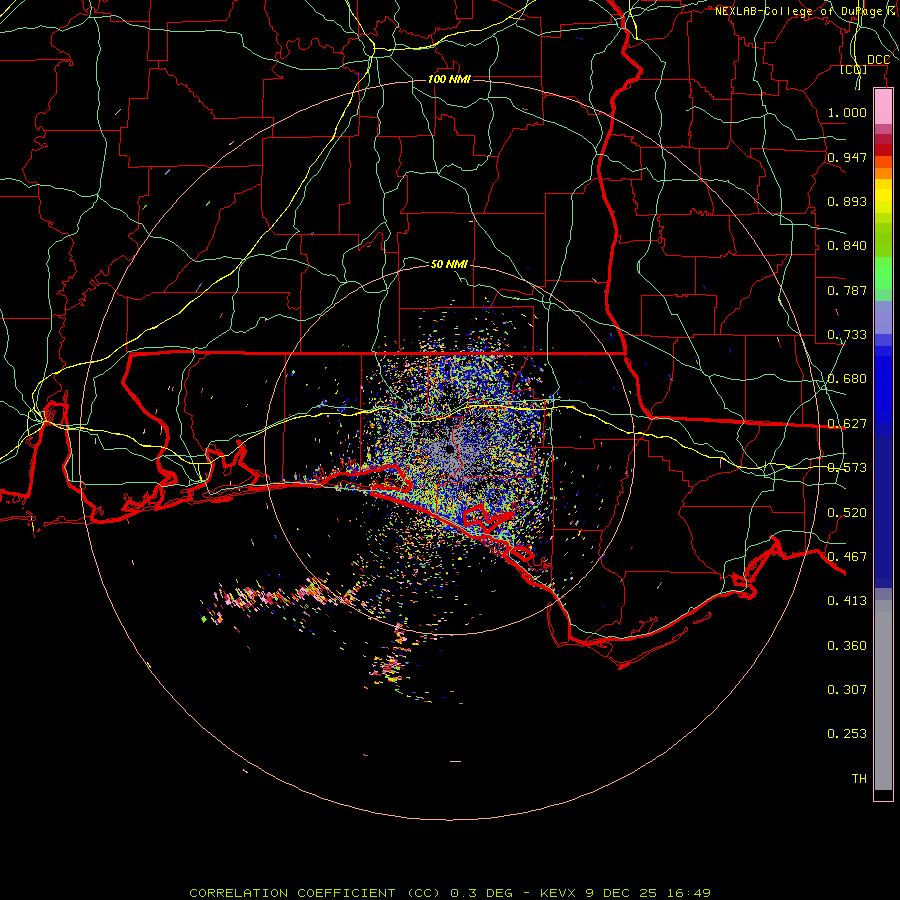Viewport: 900px width, 900px height.
Task: Click the 50 NMI range ring label
Action: [449, 264]
